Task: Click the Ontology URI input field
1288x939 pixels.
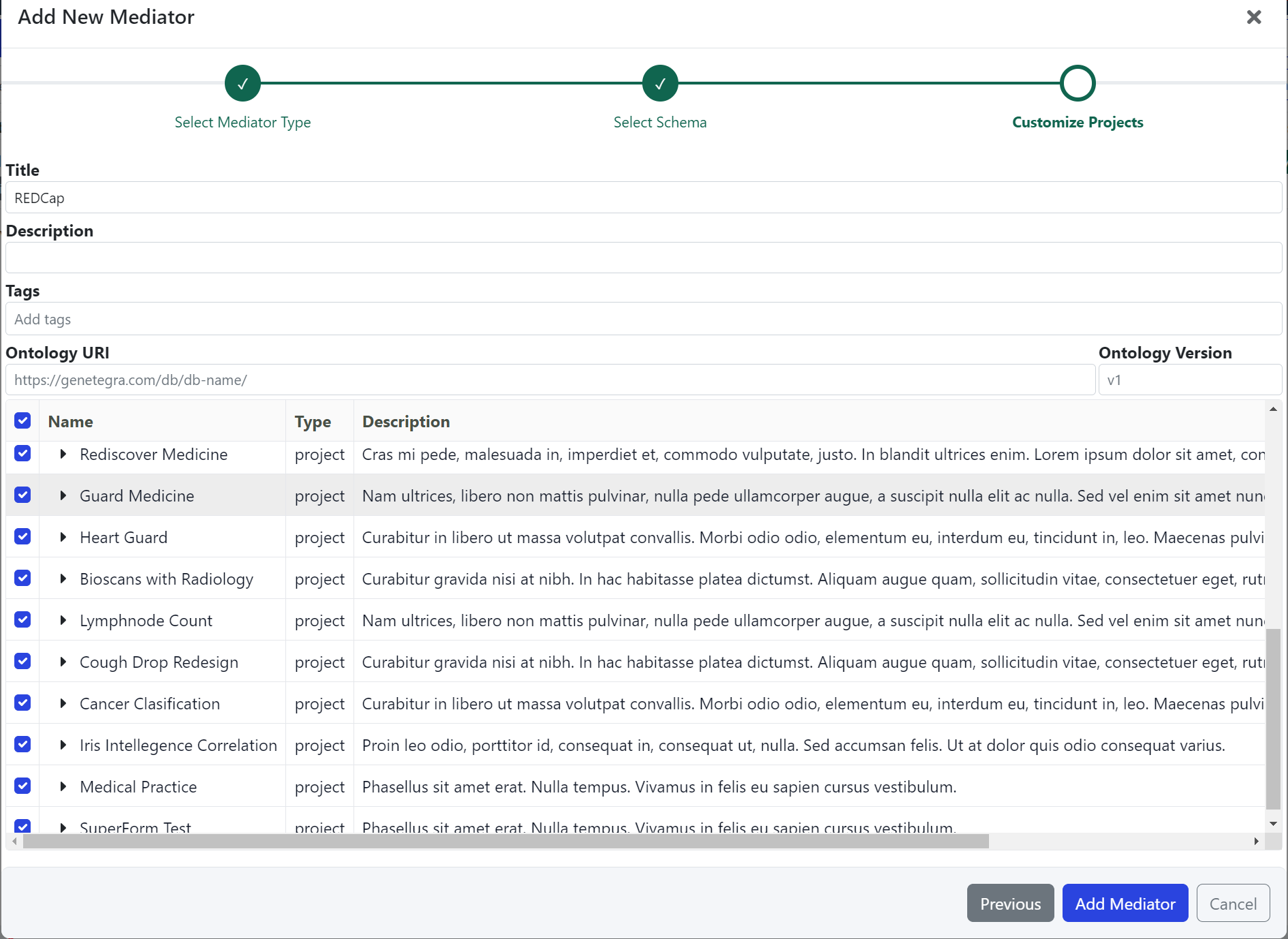Action: point(550,380)
